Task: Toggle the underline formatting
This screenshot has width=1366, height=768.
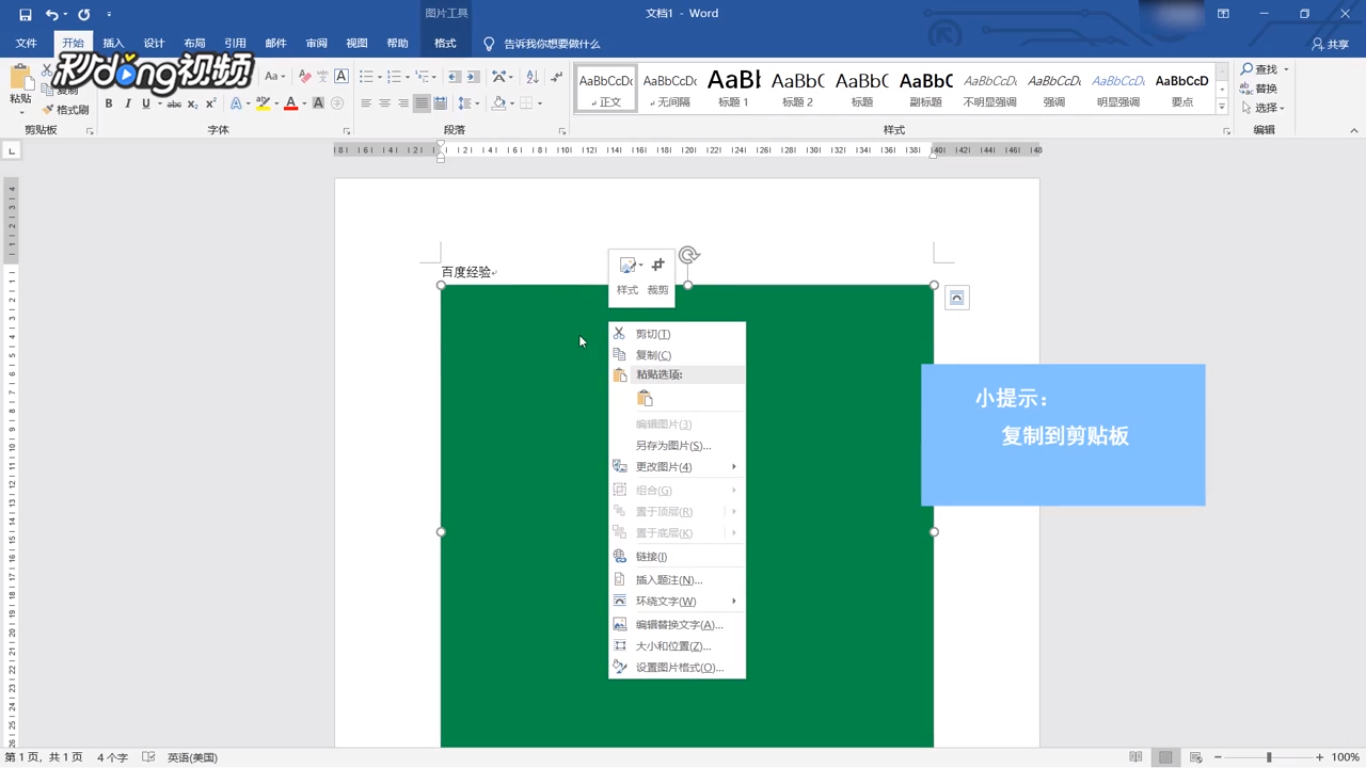Action: pyautogui.click(x=144, y=103)
